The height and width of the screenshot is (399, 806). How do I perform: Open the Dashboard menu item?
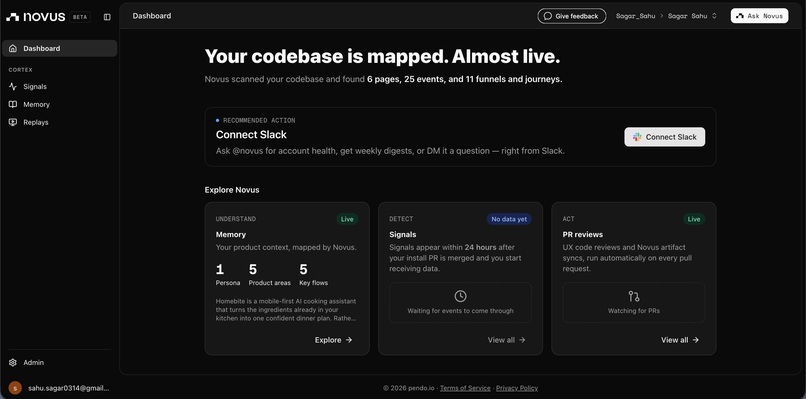point(60,48)
